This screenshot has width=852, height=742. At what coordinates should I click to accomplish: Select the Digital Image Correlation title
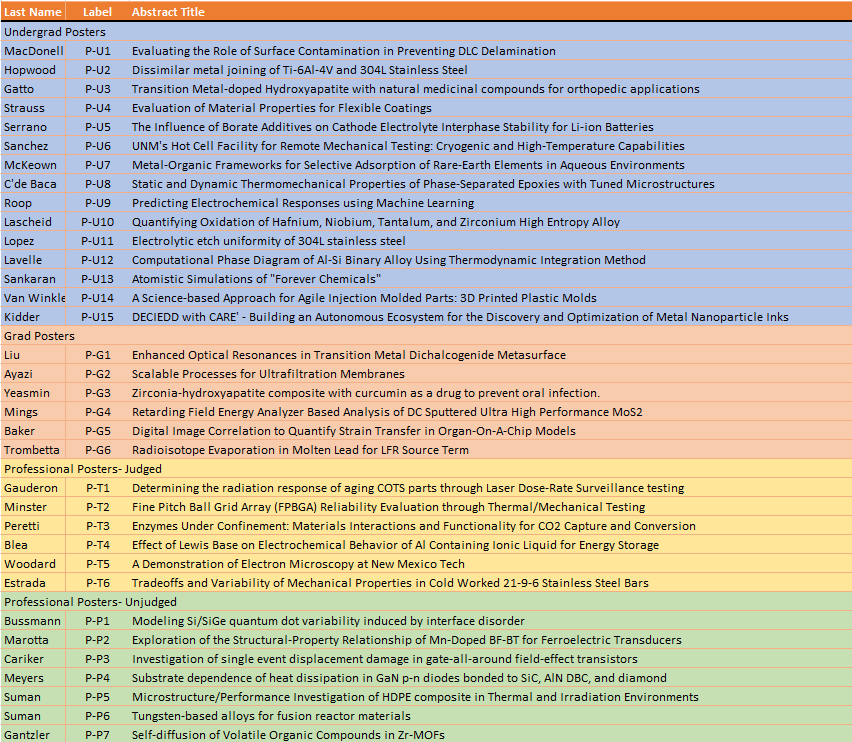(354, 431)
